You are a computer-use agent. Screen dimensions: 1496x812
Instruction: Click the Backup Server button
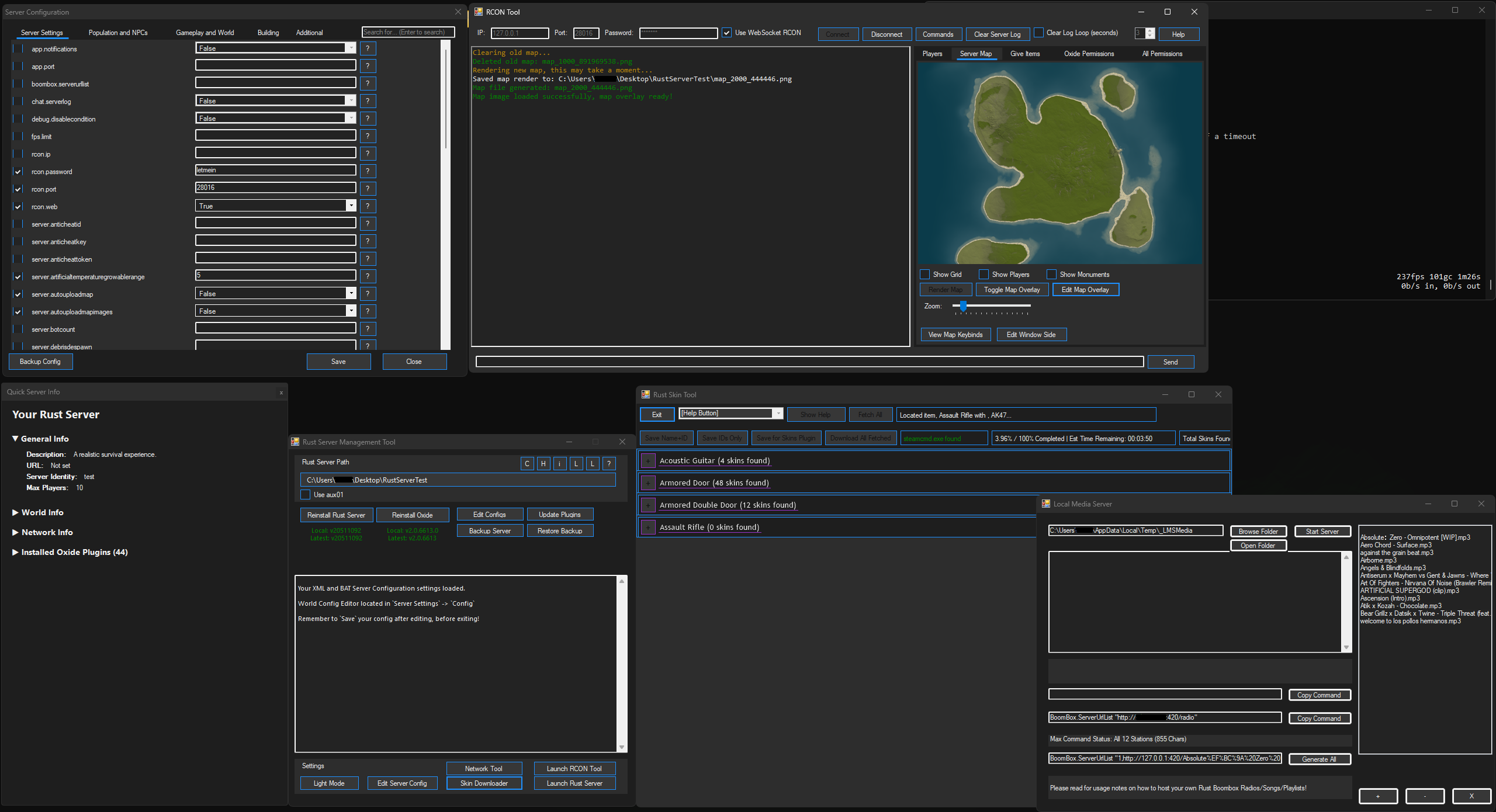490,531
